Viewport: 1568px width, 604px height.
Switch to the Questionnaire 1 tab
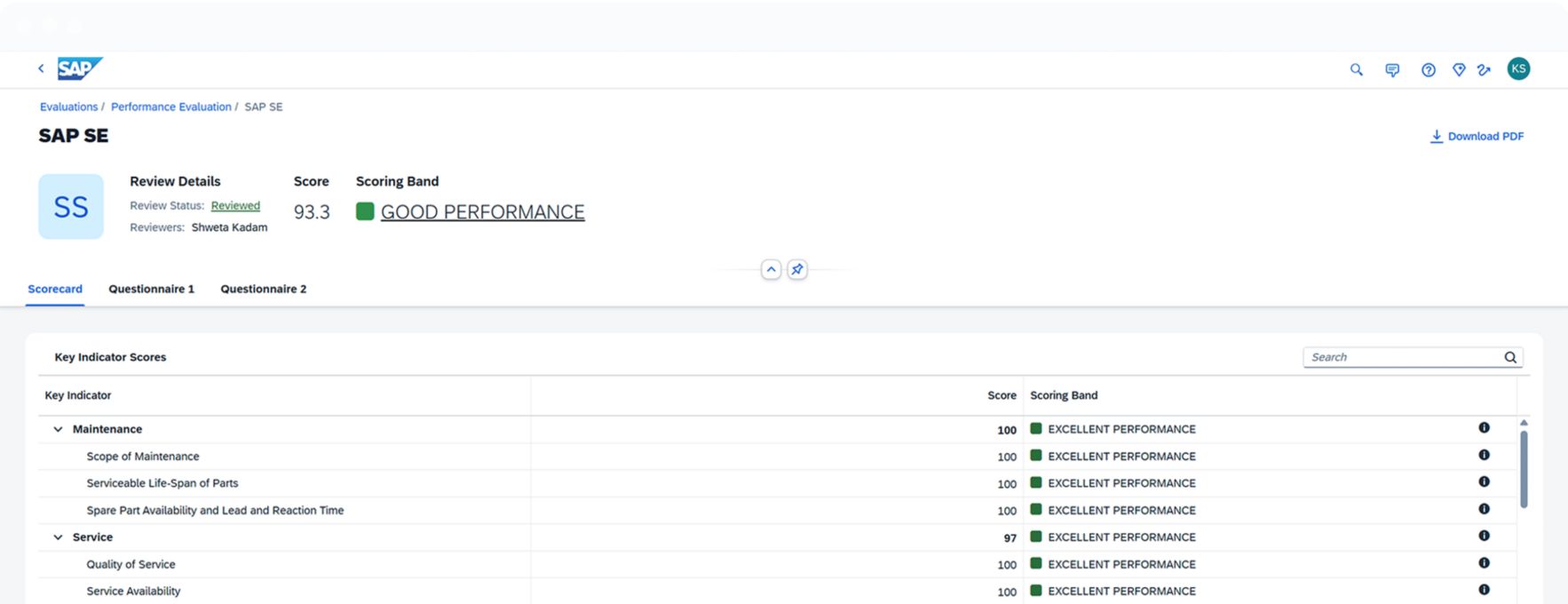click(x=151, y=289)
